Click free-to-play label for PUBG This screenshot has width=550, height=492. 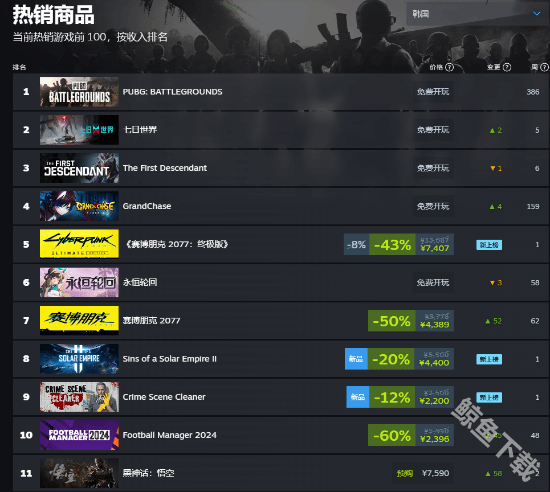[433, 92]
